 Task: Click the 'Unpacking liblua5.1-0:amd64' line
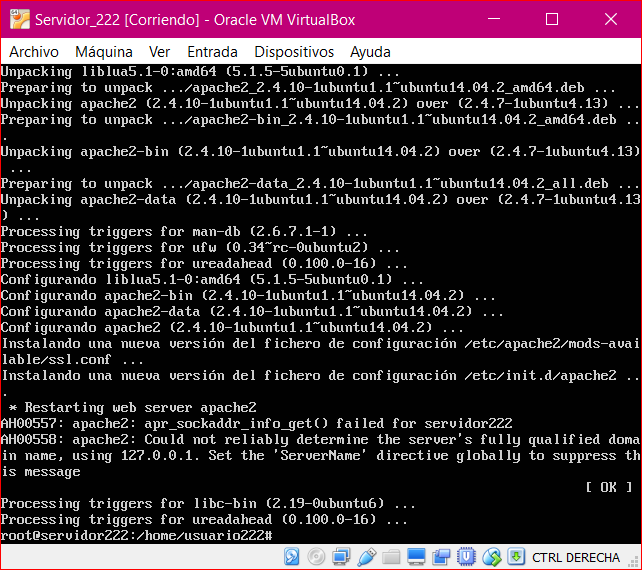[200, 72]
